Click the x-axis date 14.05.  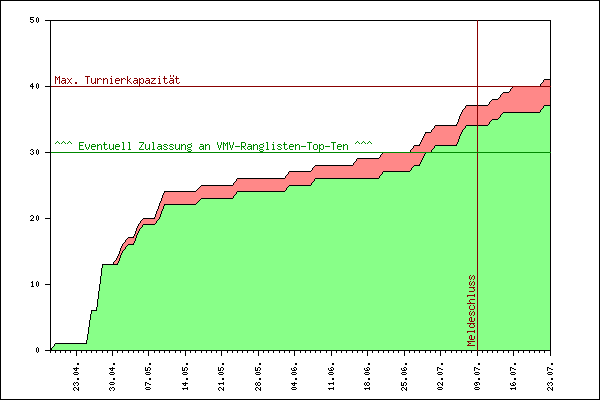click(x=186, y=377)
